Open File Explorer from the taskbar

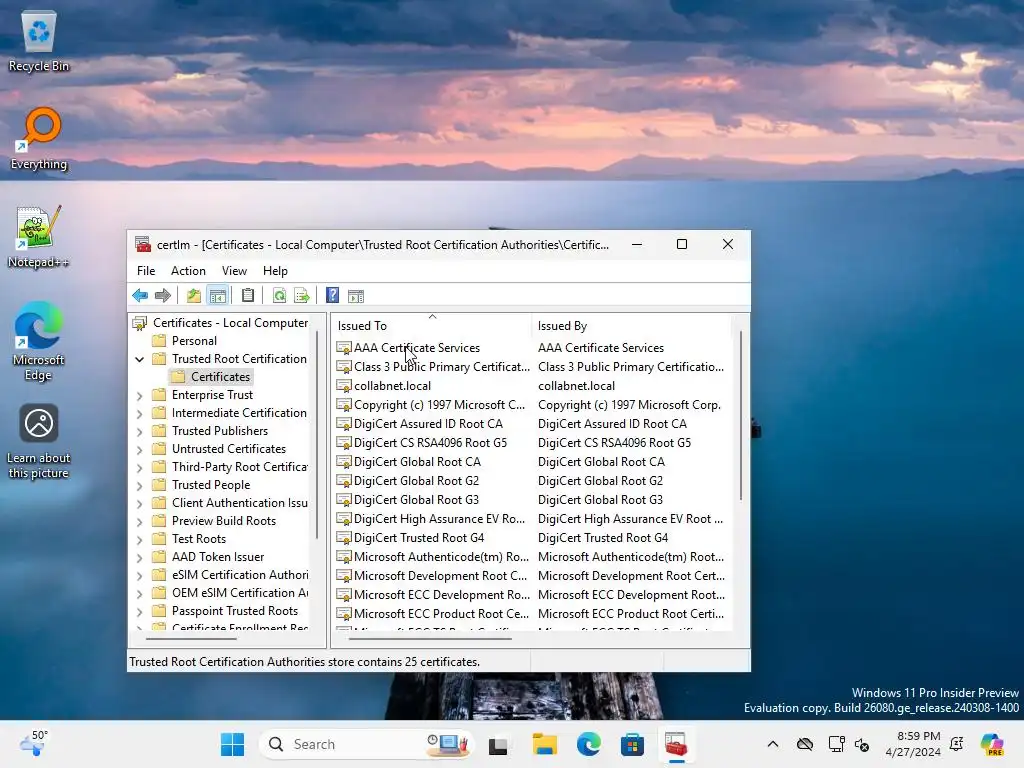pyautogui.click(x=544, y=744)
